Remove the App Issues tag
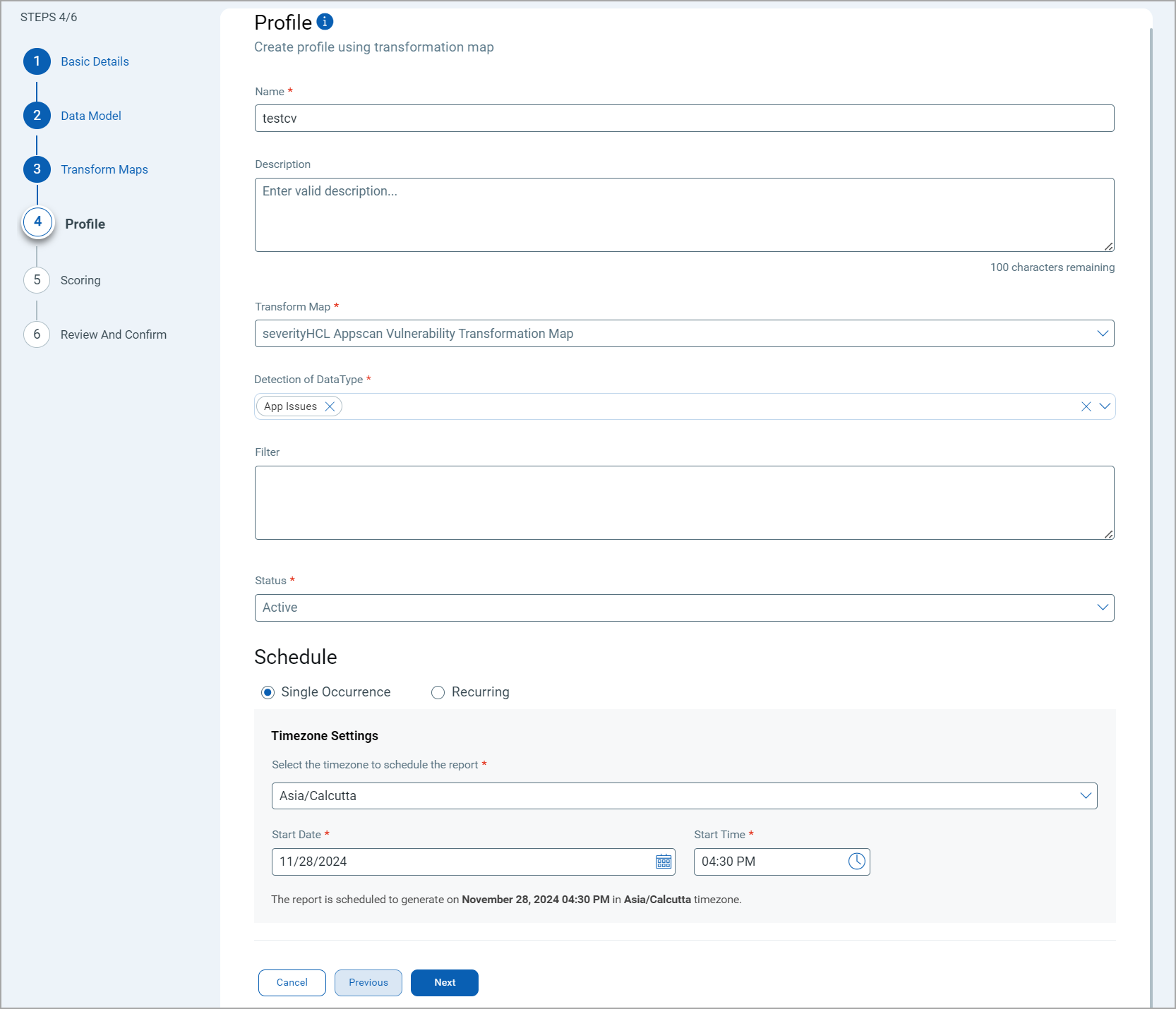The height and width of the screenshot is (1009, 1176). tap(330, 406)
